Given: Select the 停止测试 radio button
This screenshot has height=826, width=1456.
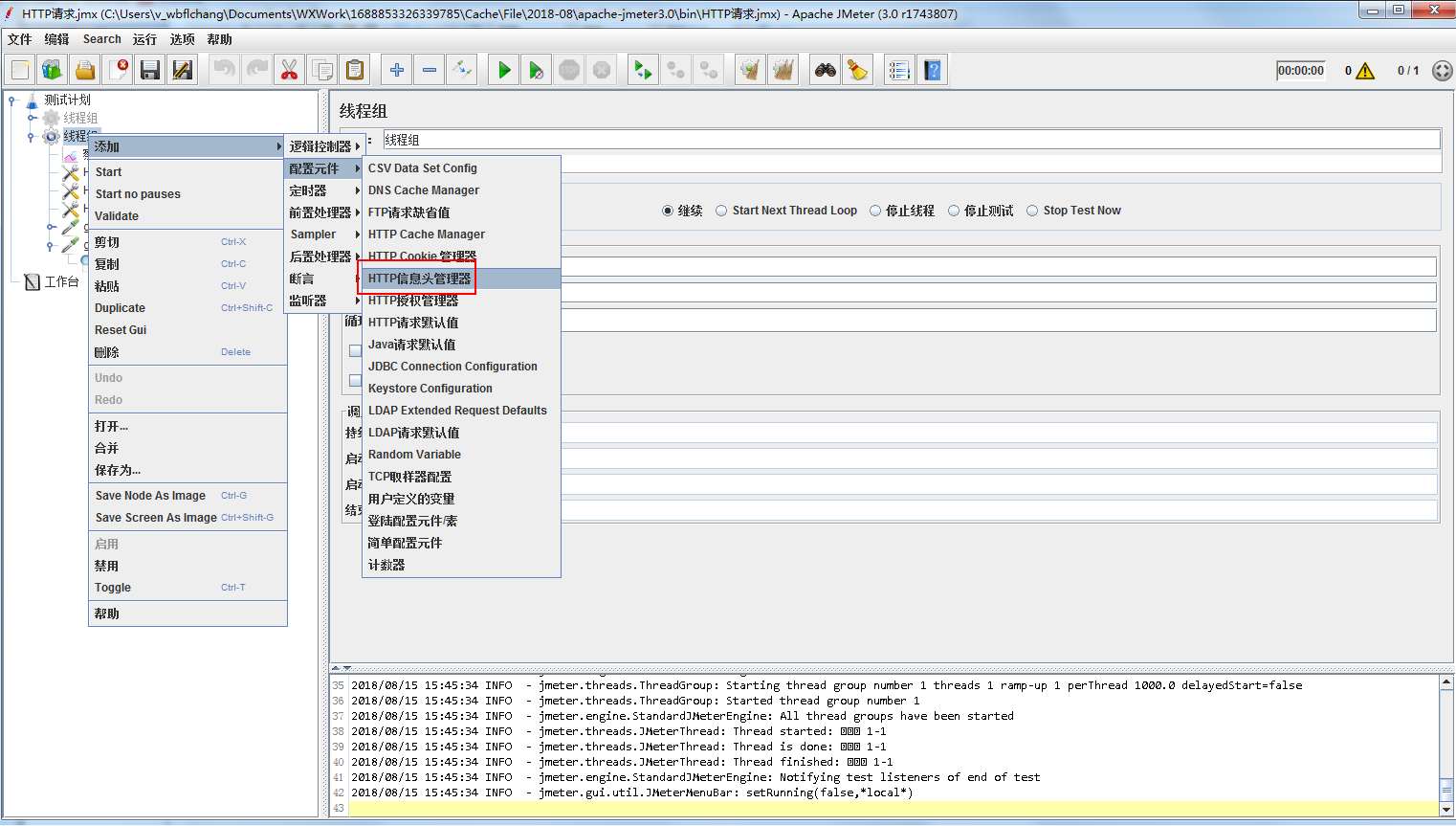Looking at the screenshot, I should click(x=954, y=211).
